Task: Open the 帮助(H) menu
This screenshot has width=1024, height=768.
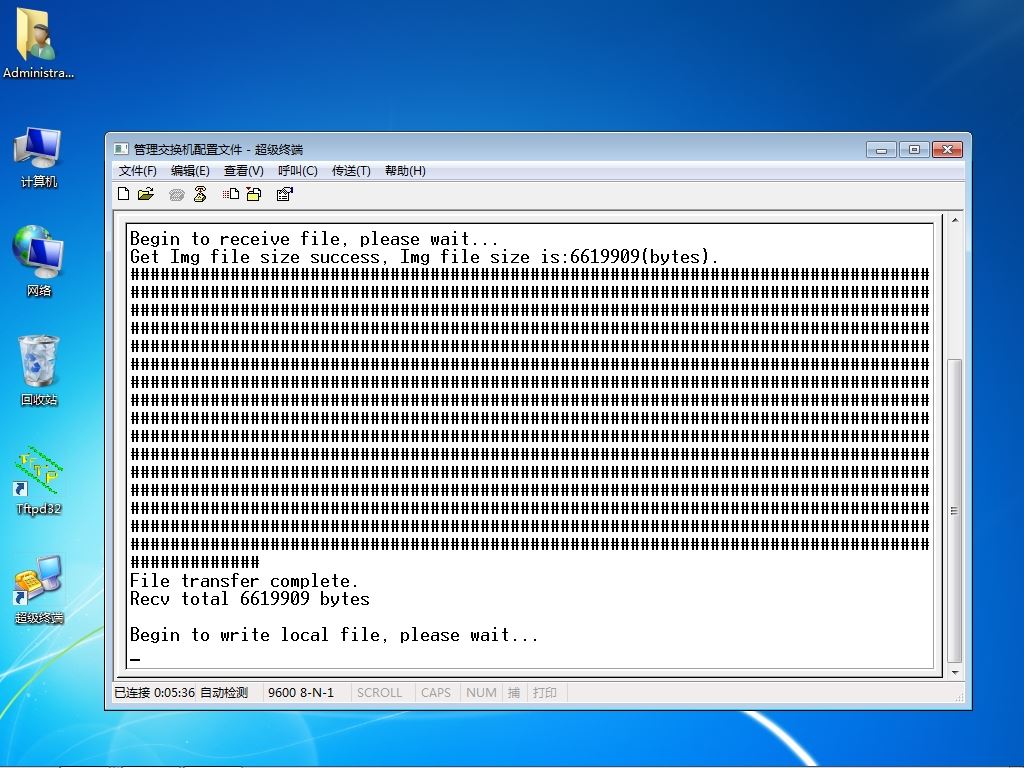Action: pyautogui.click(x=405, y=170)
